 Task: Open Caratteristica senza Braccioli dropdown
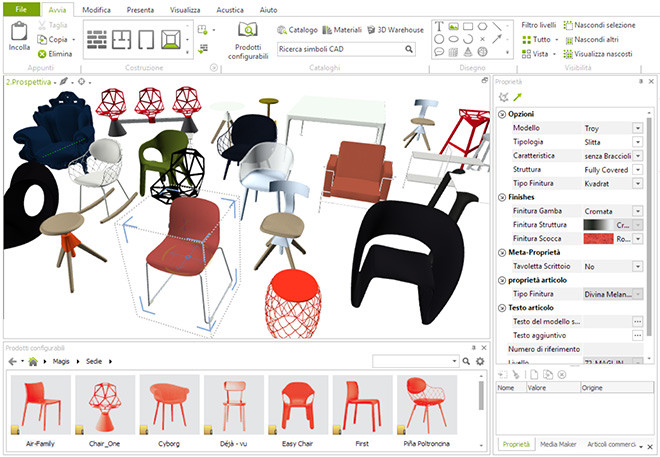point(638,156)
